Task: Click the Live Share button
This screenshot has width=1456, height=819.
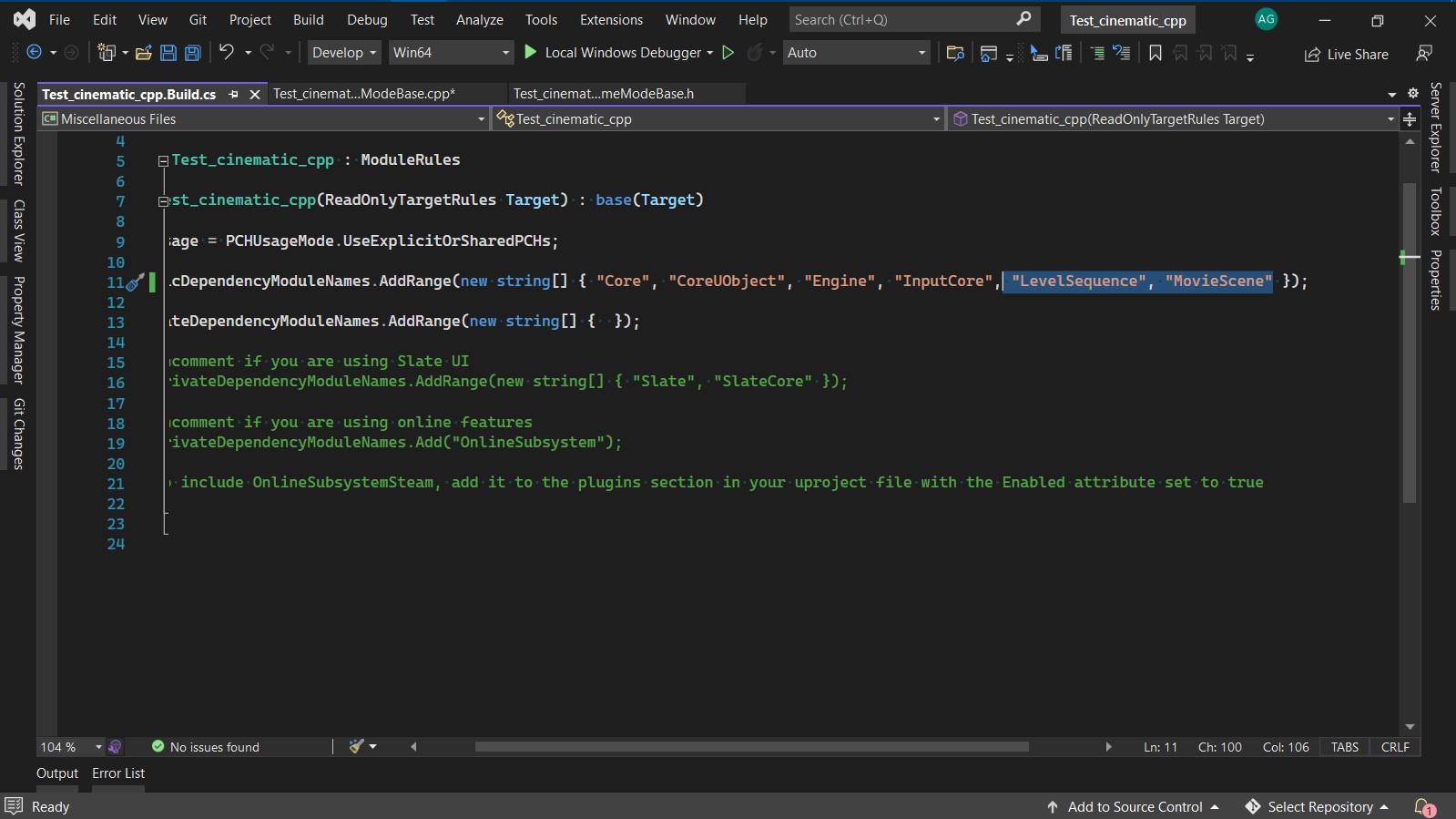Action: pos(1347,55)
